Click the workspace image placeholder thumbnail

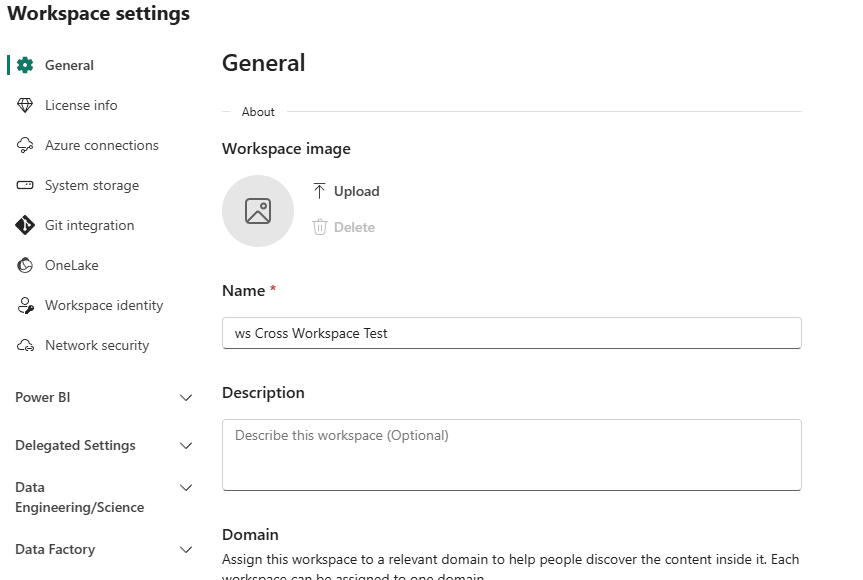point(258,211)
